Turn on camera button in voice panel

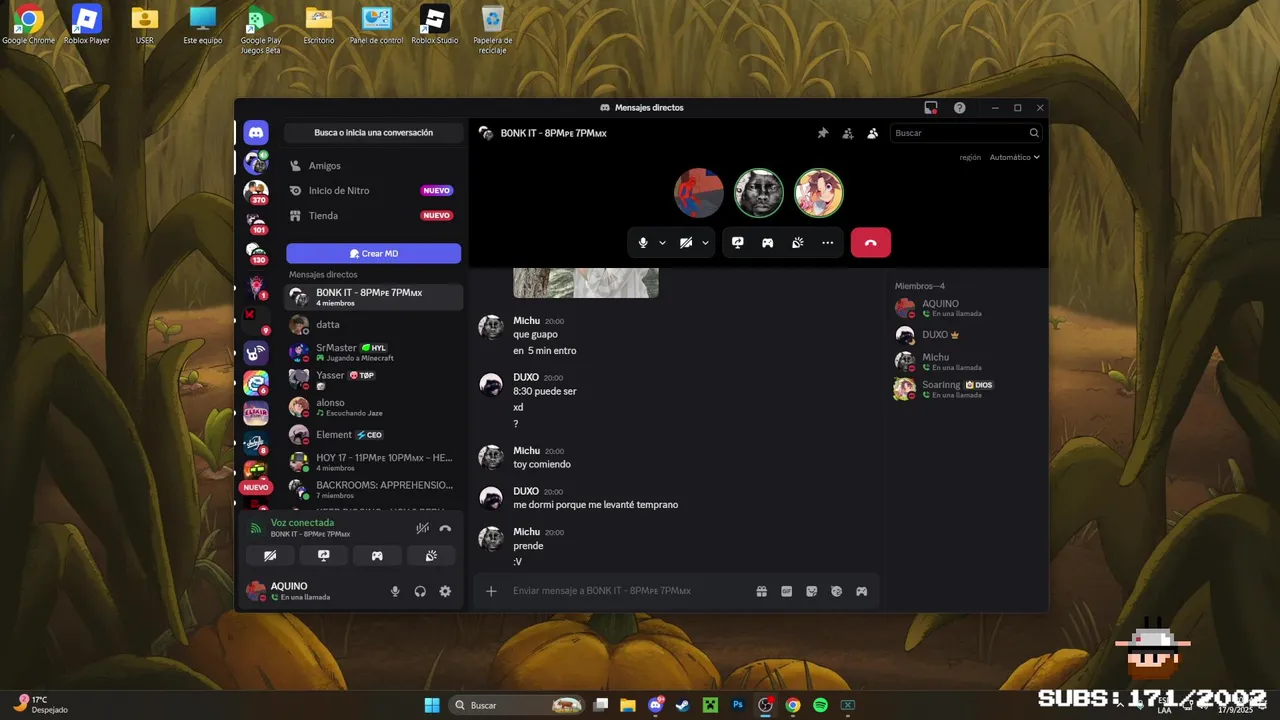coord(270,556)
